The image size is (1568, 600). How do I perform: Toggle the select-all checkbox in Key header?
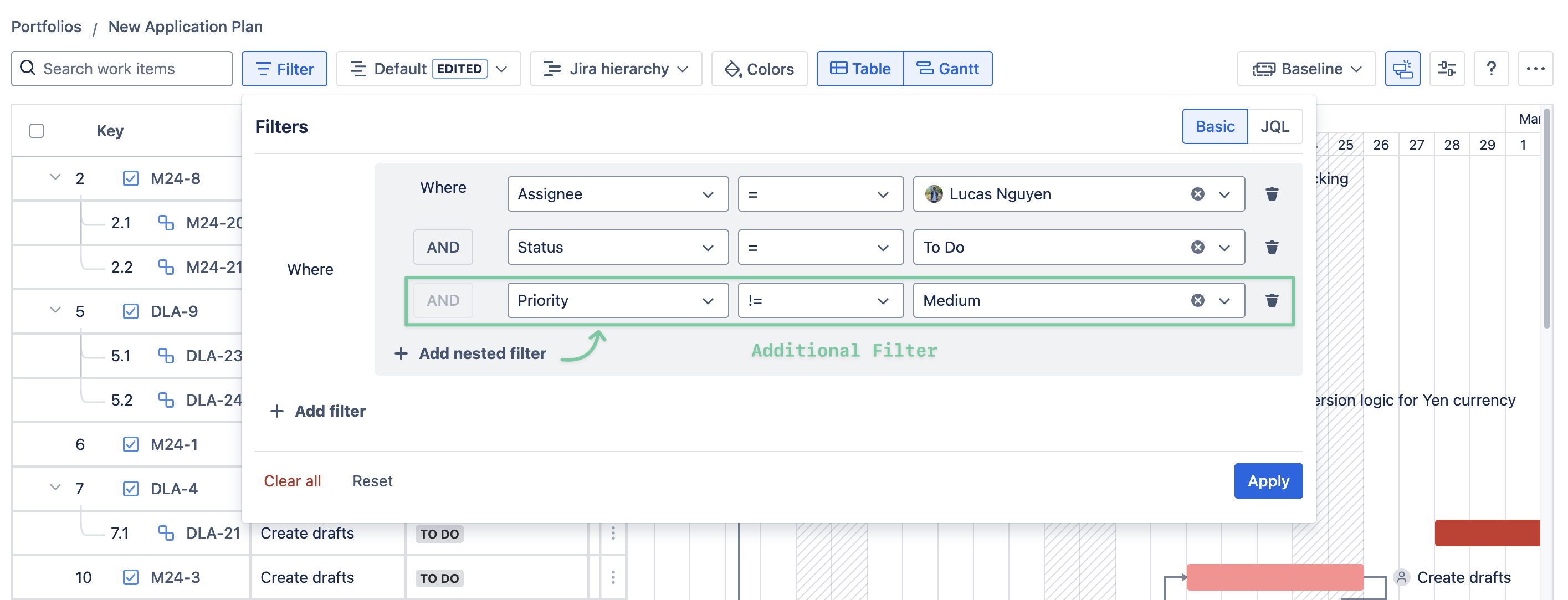[37, 131]
